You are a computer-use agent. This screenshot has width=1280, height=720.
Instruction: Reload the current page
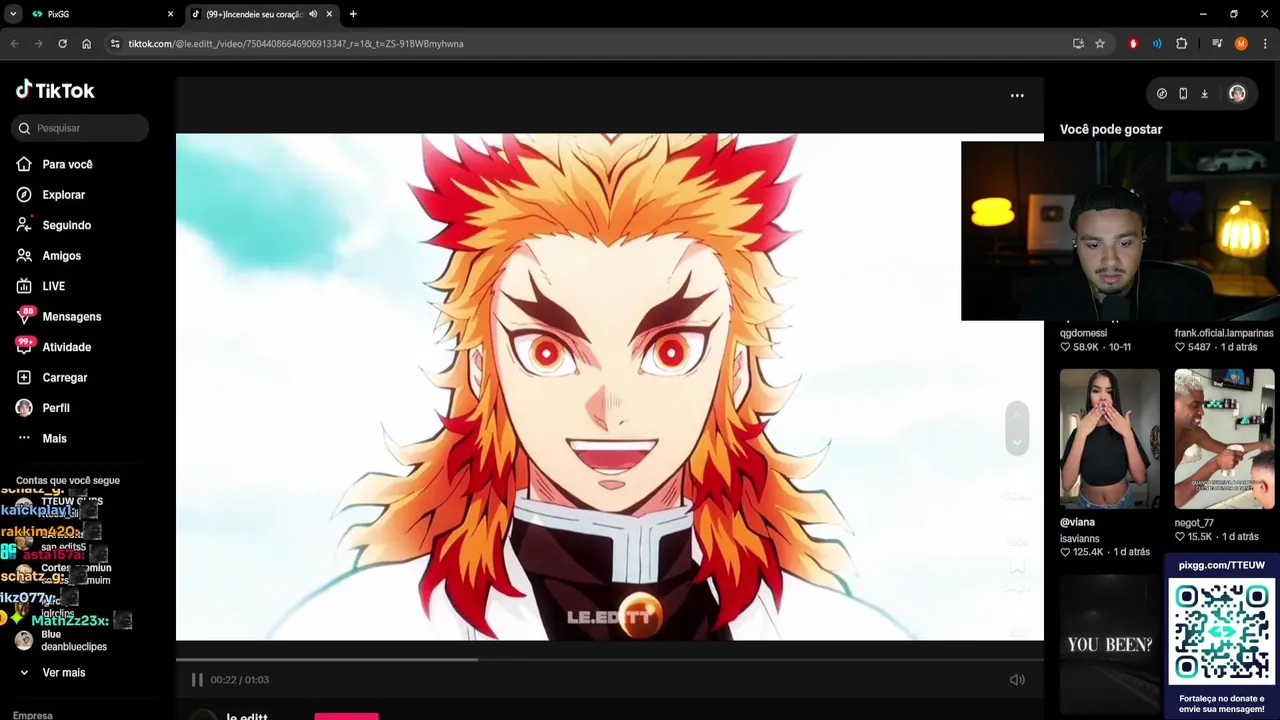click(62, 44)
